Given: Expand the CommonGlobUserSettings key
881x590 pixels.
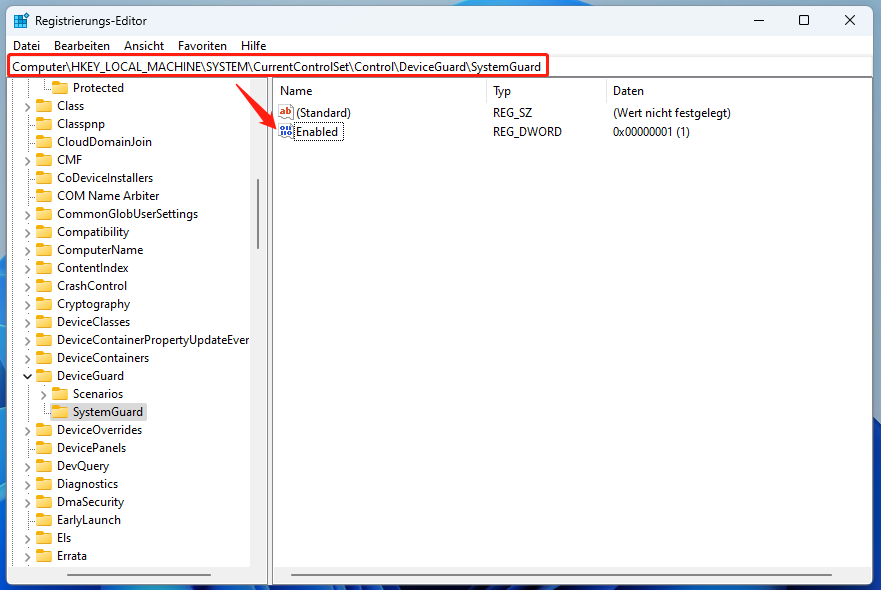Looking at the screenshot, I should [x=28, y=214].
